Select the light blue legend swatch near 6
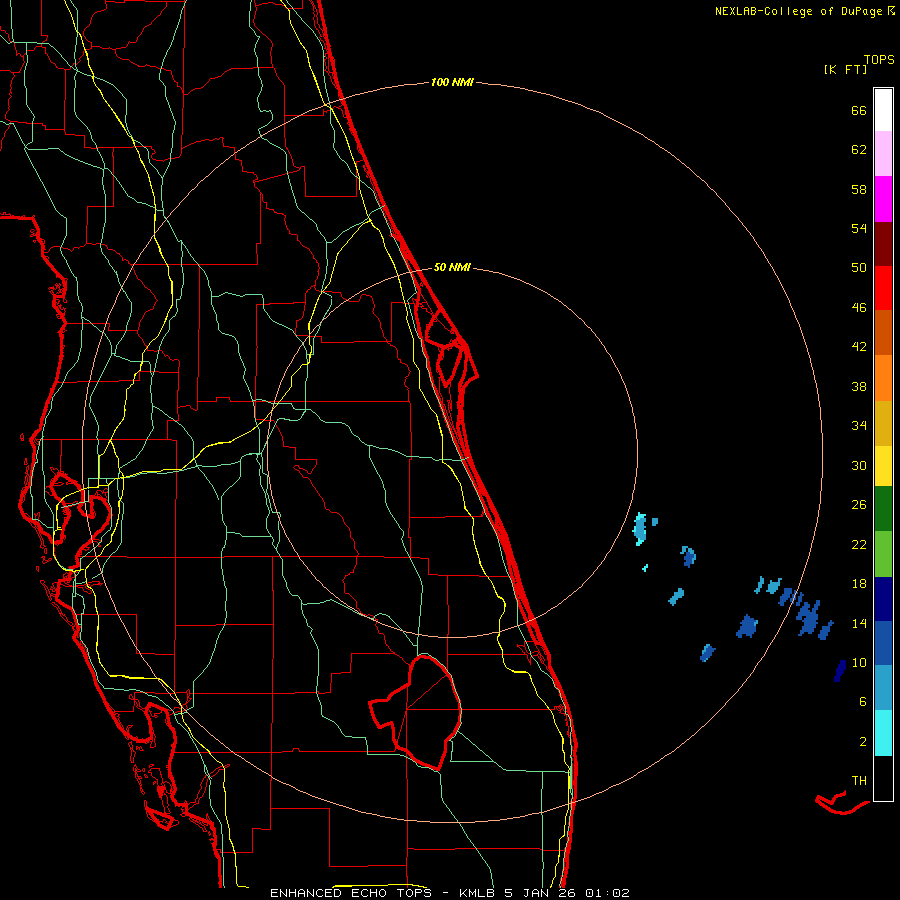 click(883, 688)
